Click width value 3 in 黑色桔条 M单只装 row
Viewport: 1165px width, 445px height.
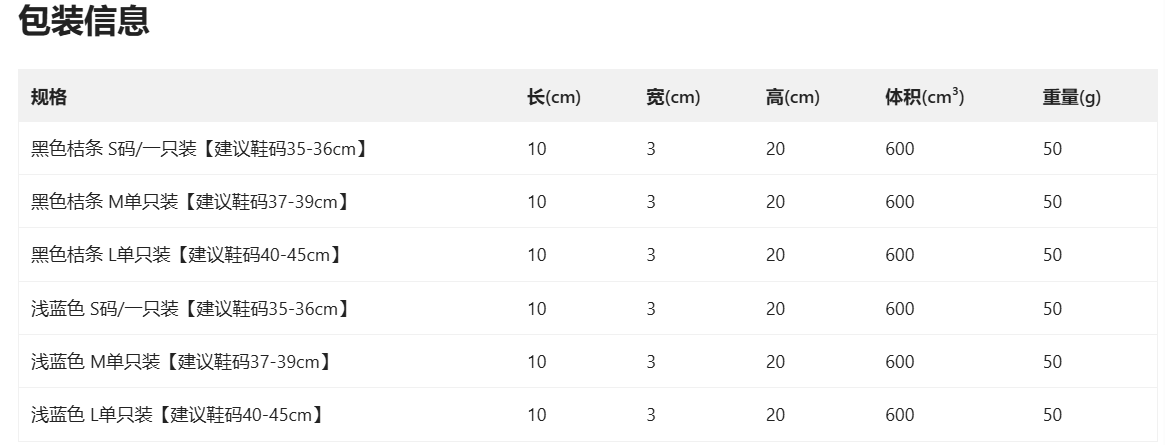tap(651, 202)
